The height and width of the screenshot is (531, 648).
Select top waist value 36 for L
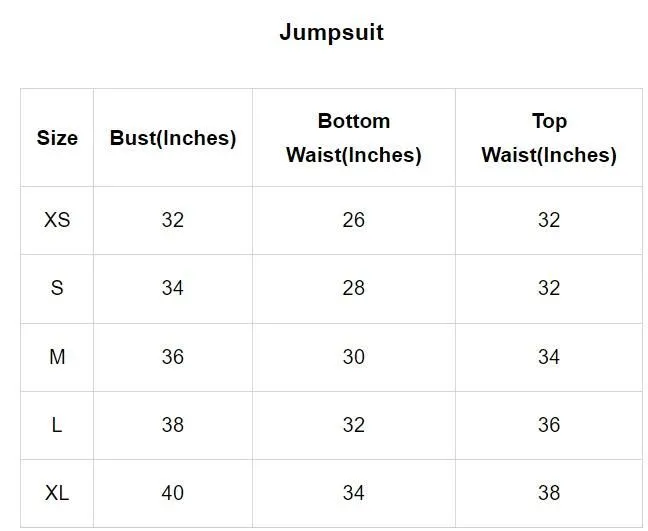(549, 425)
